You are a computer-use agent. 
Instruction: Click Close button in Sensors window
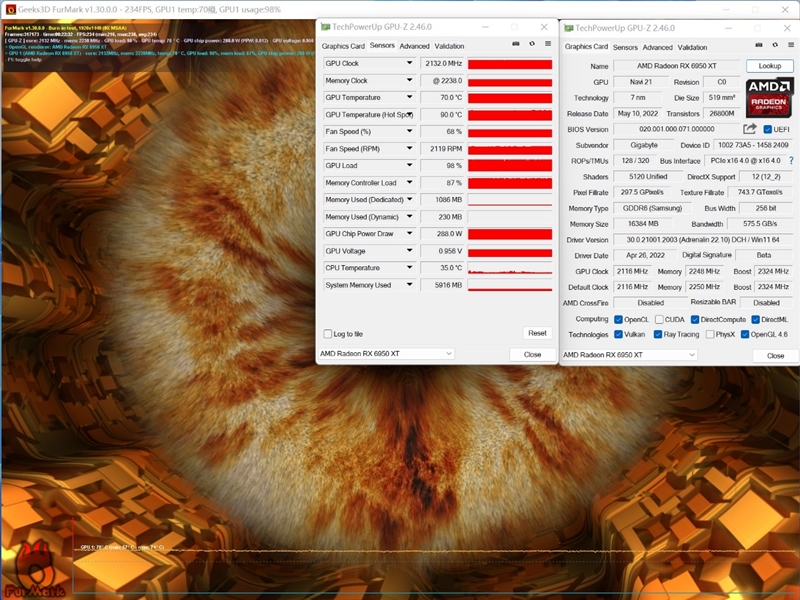(x=532, y=354)
